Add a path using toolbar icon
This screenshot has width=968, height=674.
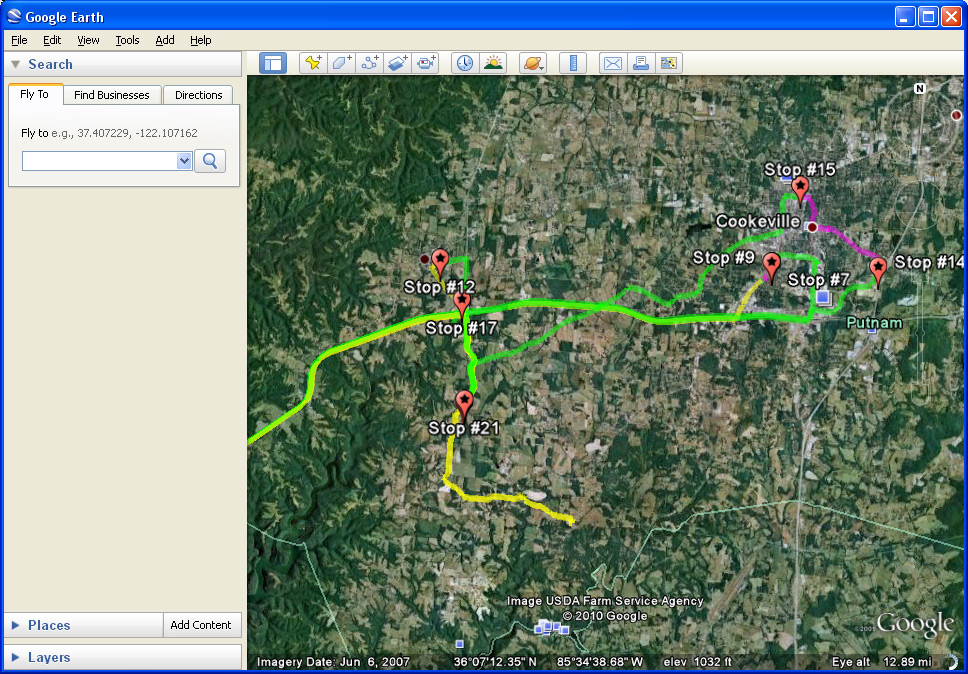click(x=369, y=63)
